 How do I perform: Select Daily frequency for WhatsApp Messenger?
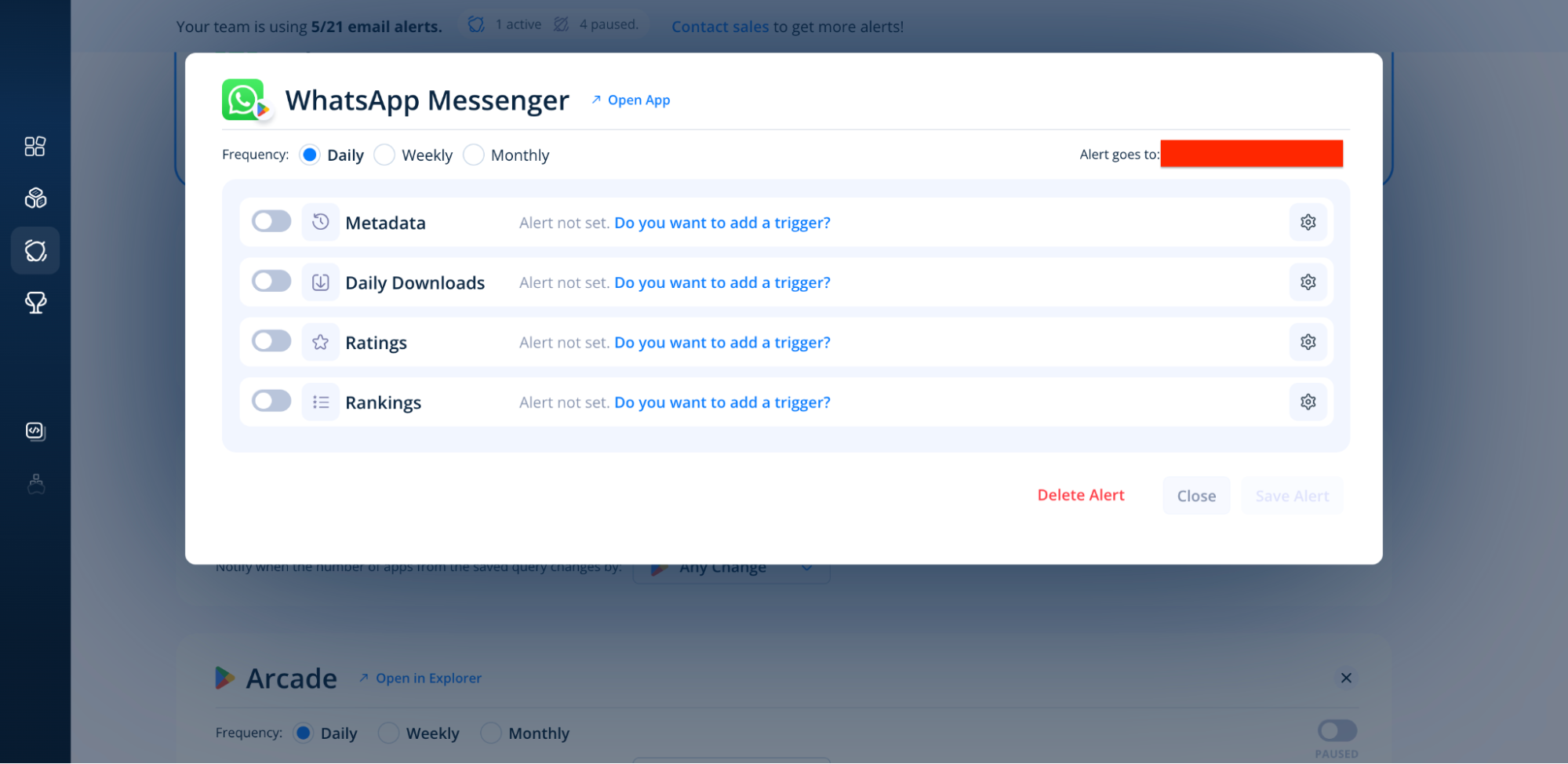point(310,155)
